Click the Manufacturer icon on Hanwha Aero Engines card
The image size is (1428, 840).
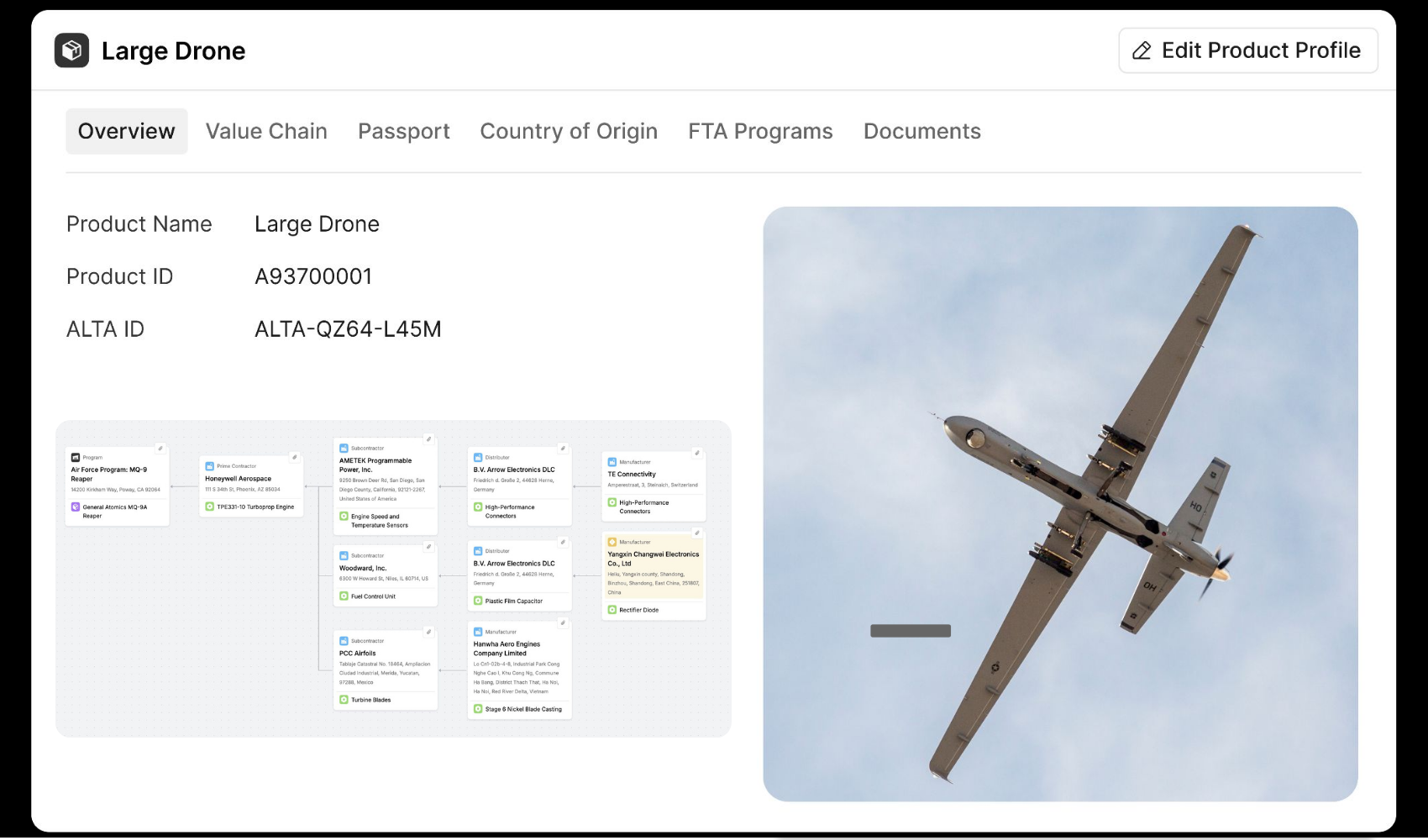(x=478, y=632)
